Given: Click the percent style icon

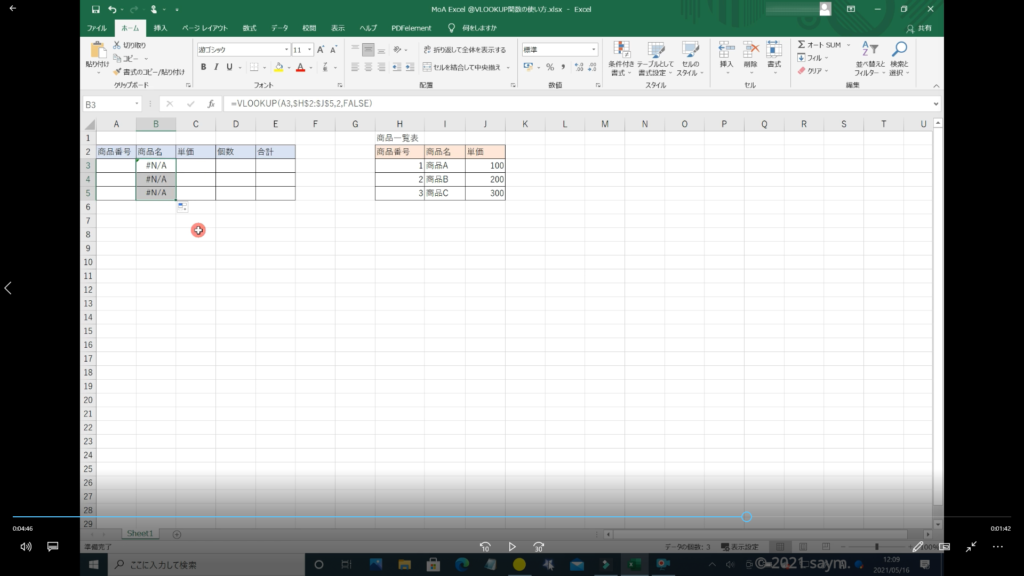Looking at the screenshot, I should pos(549,67).
